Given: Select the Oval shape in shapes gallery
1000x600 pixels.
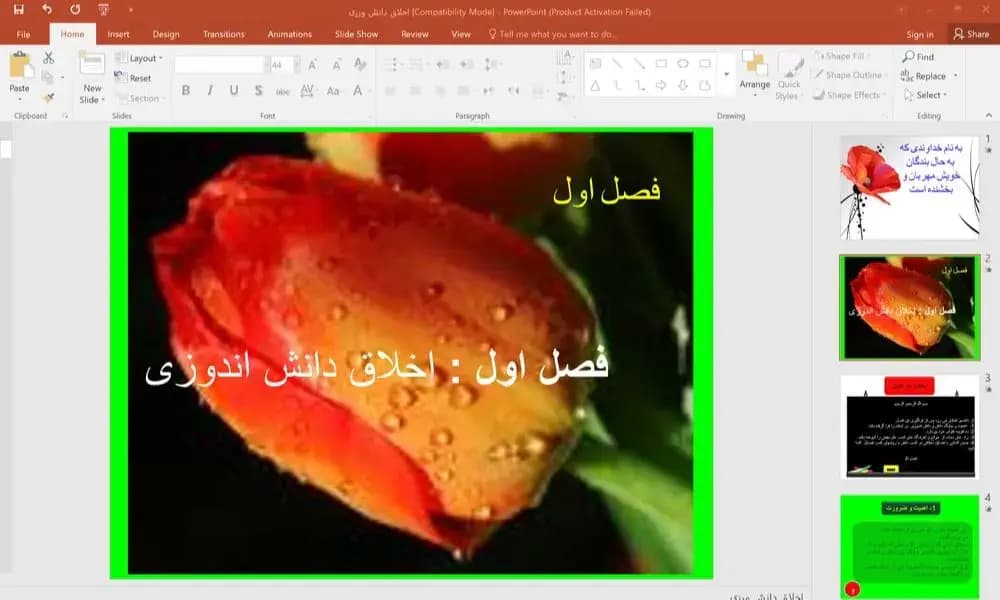Looking at the screenshot, I should (683, 64).
